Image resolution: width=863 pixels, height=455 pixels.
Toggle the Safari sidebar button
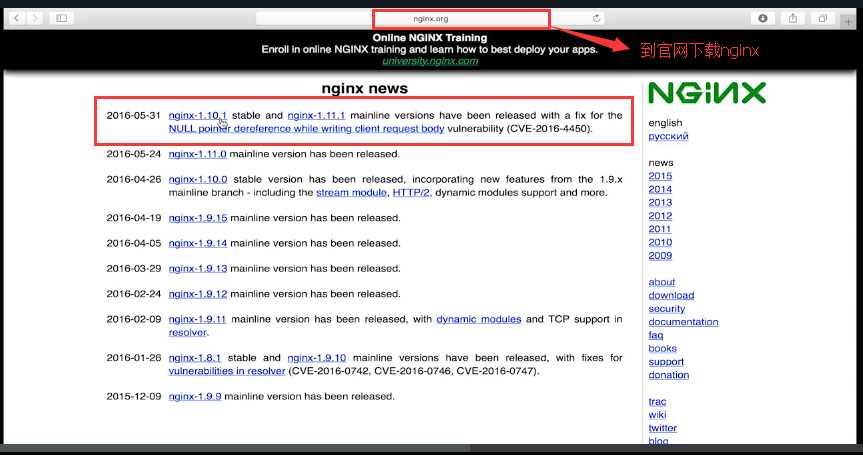pos(62,18)
